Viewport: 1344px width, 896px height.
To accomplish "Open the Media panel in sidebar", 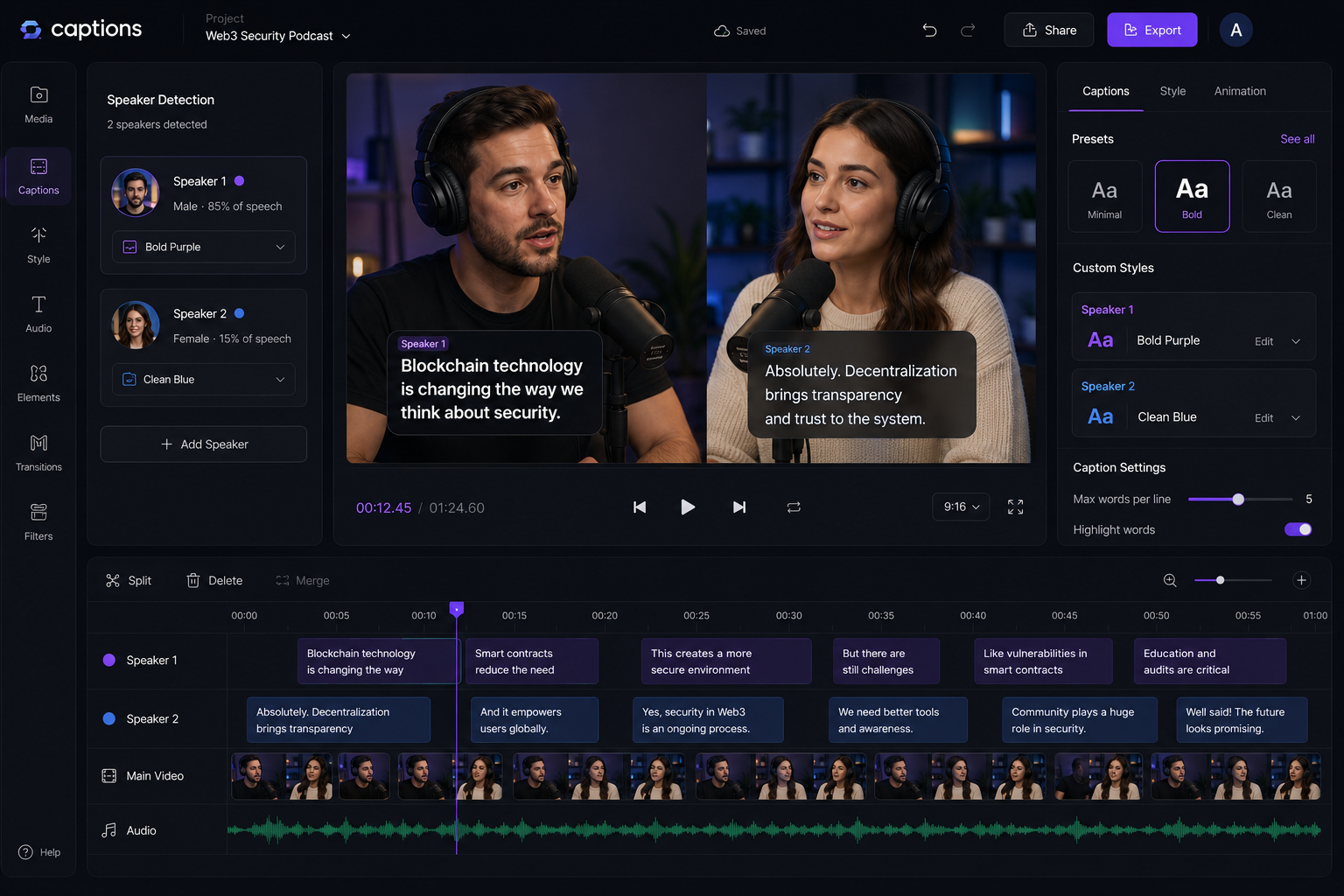I will [x=38, y=105].
